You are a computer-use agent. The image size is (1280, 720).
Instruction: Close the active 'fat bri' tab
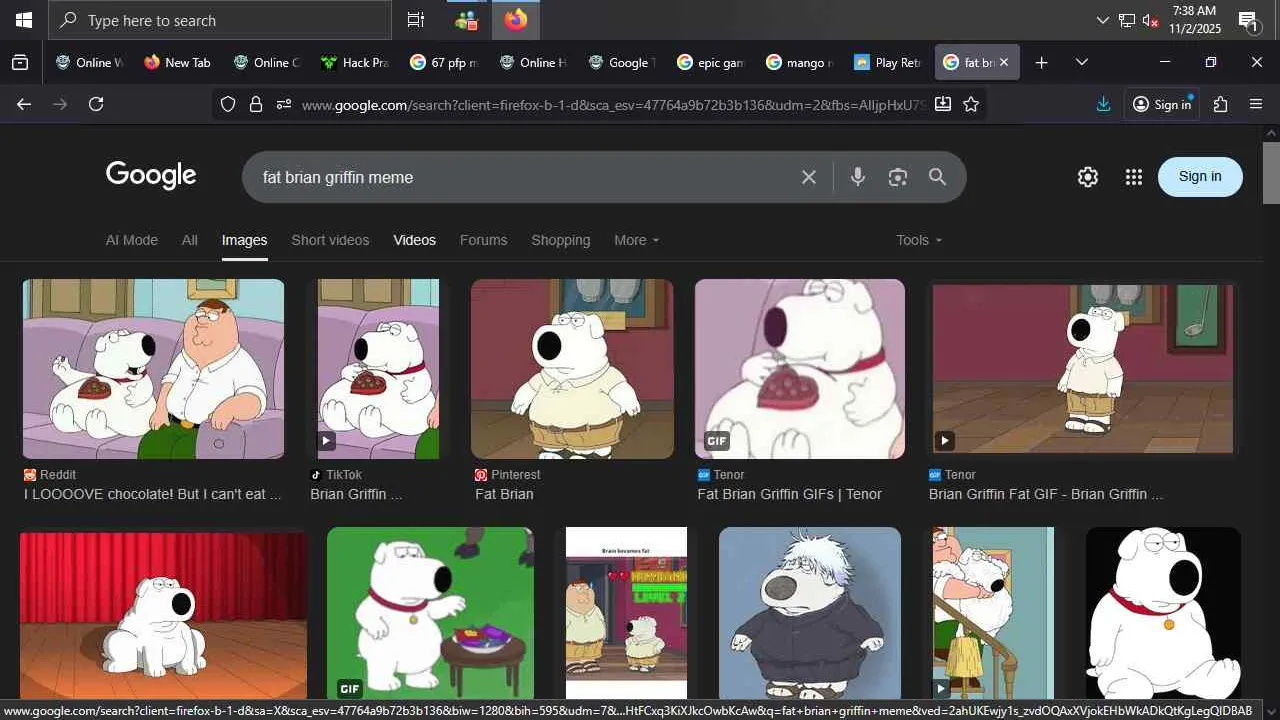click(1004, 62)
